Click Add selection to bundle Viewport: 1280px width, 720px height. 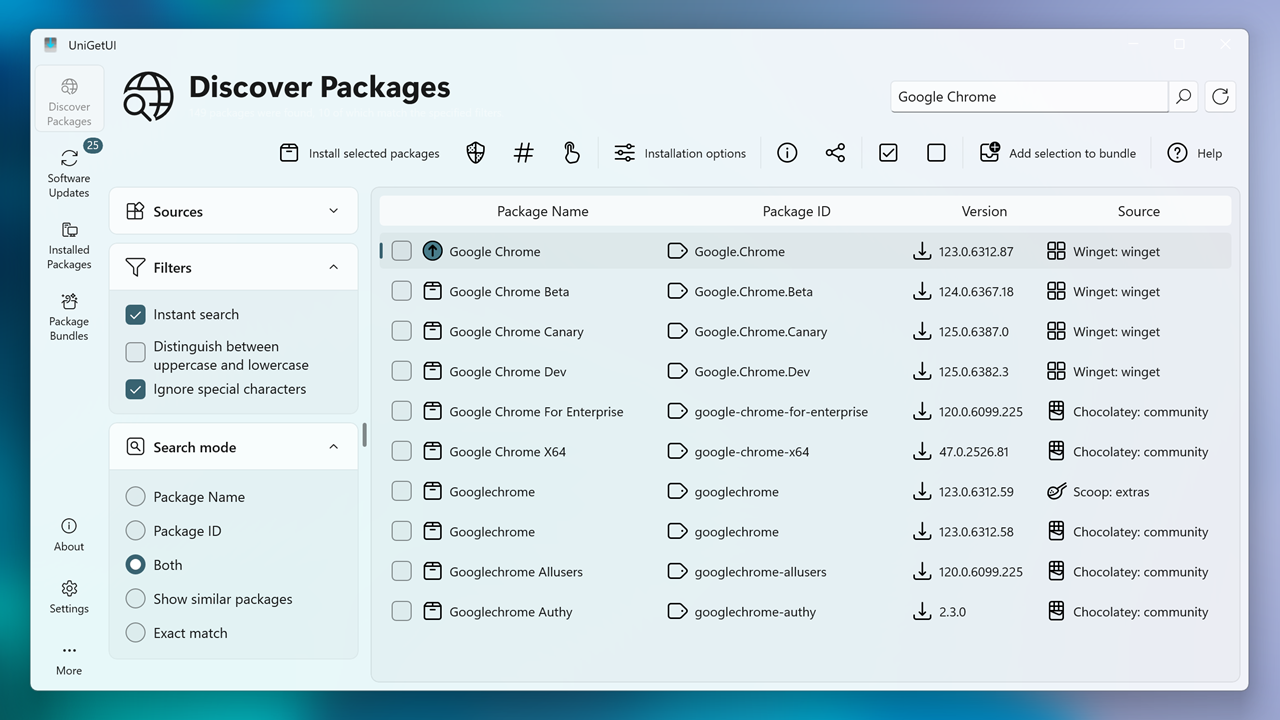tap(1058, 152)
